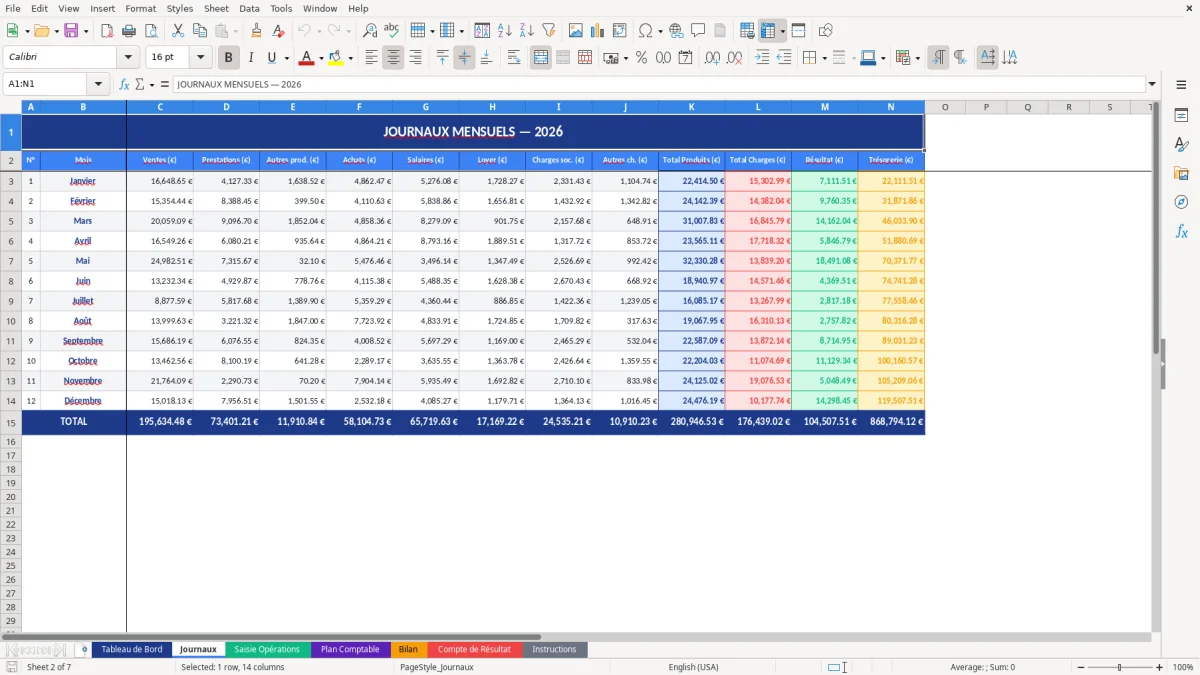Open the Sheet menu
Screen dimensions: 1200x675
tap(216, 8)
